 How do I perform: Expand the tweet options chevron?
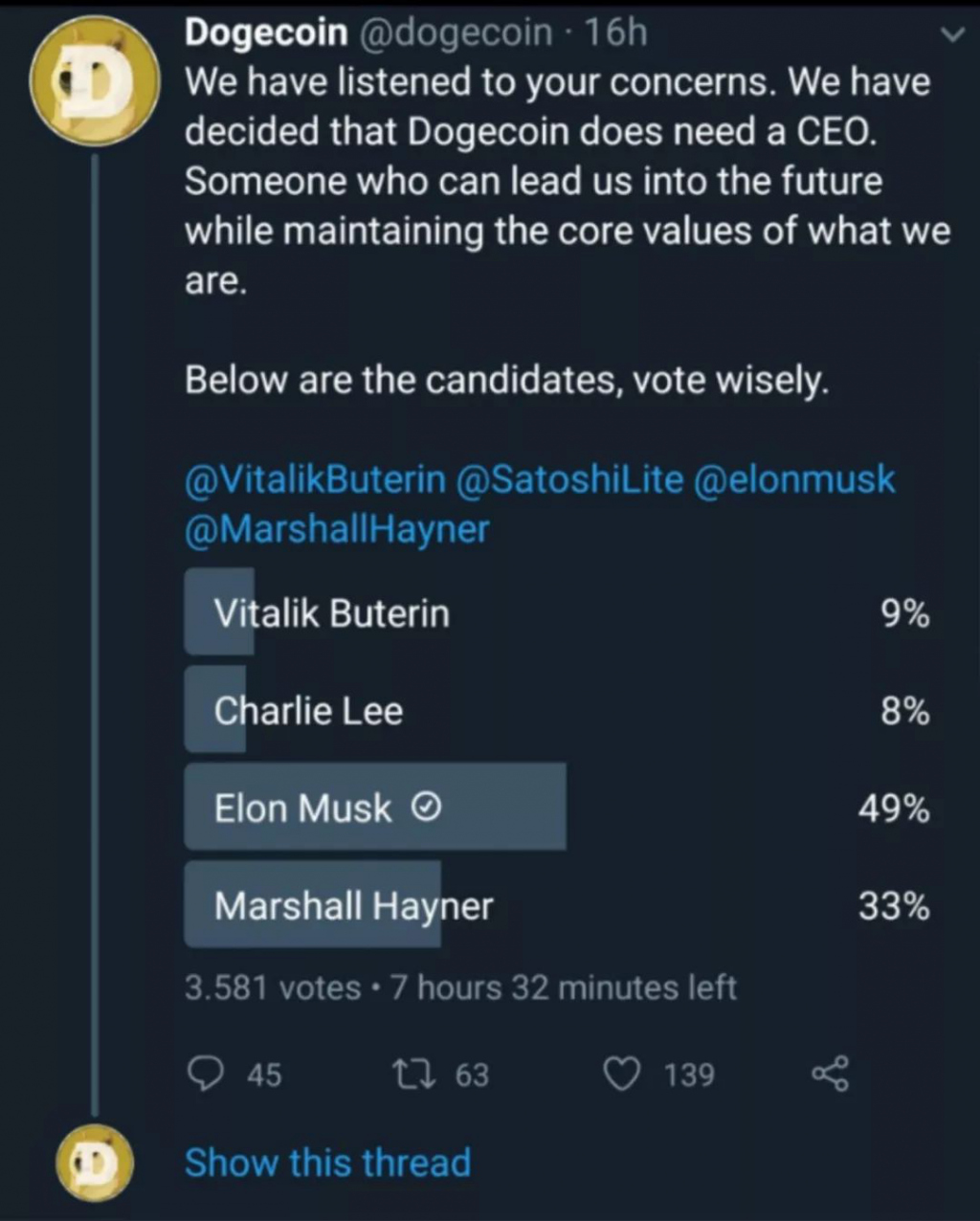951,35
